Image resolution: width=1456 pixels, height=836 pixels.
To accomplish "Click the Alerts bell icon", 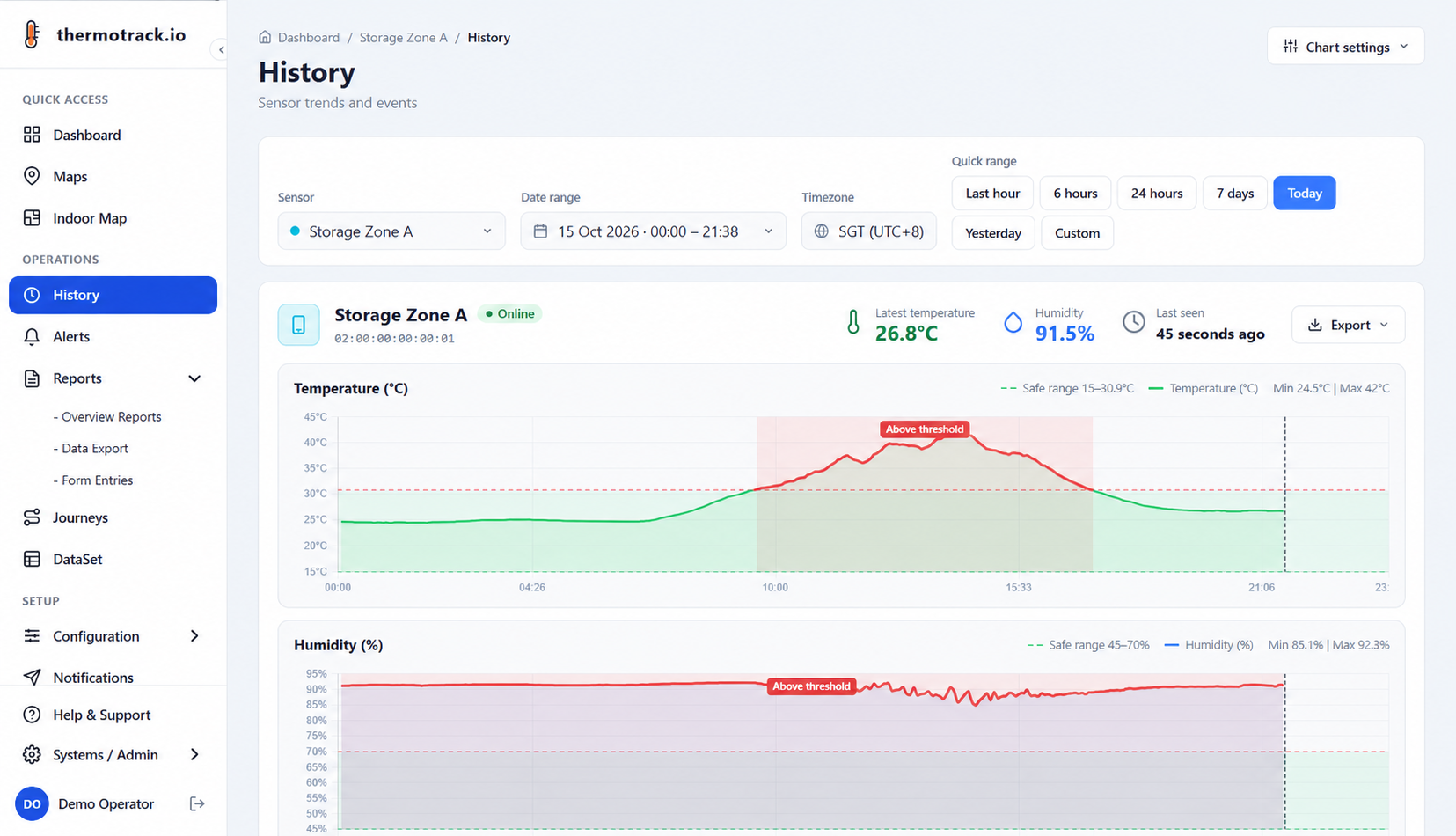I will tap(32, 336).
